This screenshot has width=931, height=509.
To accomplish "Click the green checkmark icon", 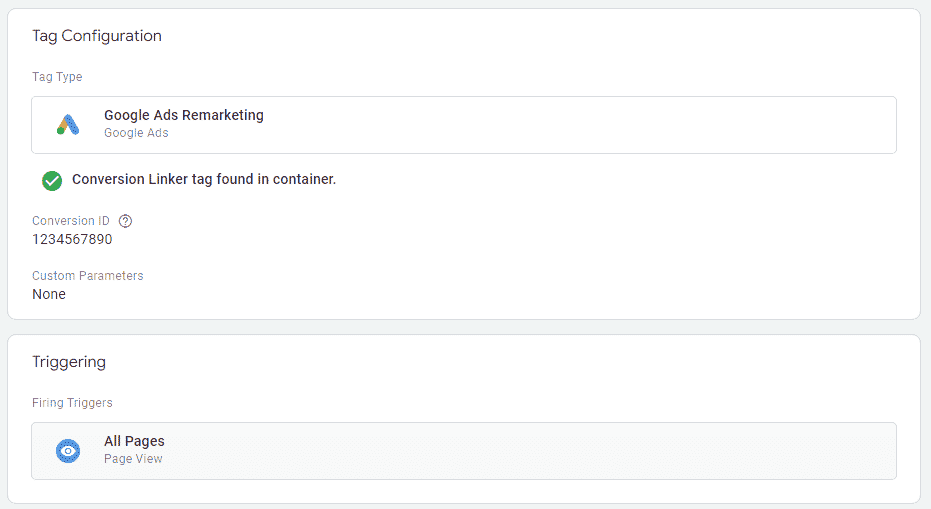I will [52, 181].
